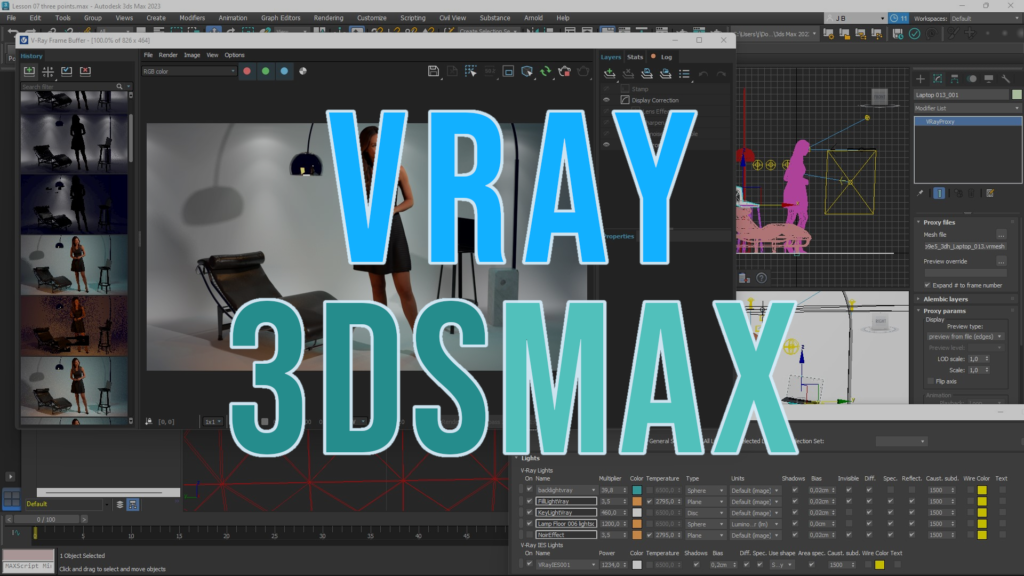1024x576 pixels.
Task: Click the Laptop 013_001 object name field
Action: [961, 95]
